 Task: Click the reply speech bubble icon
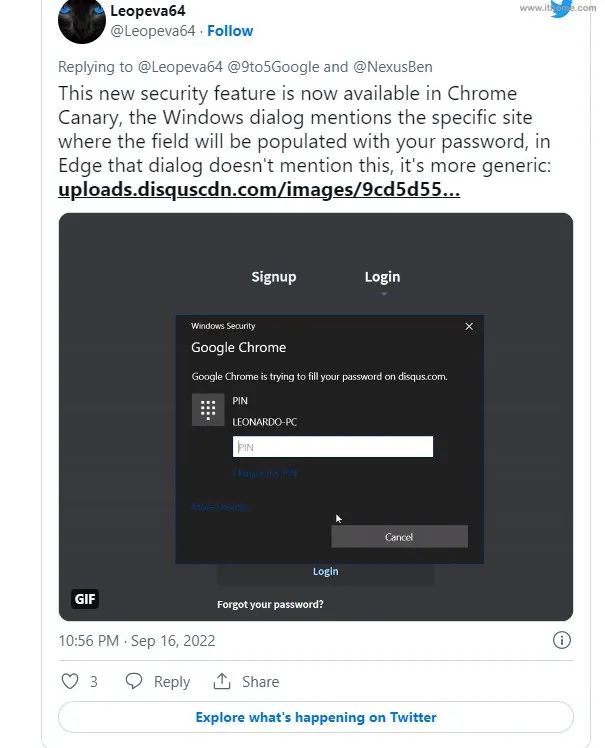(134, 681)
